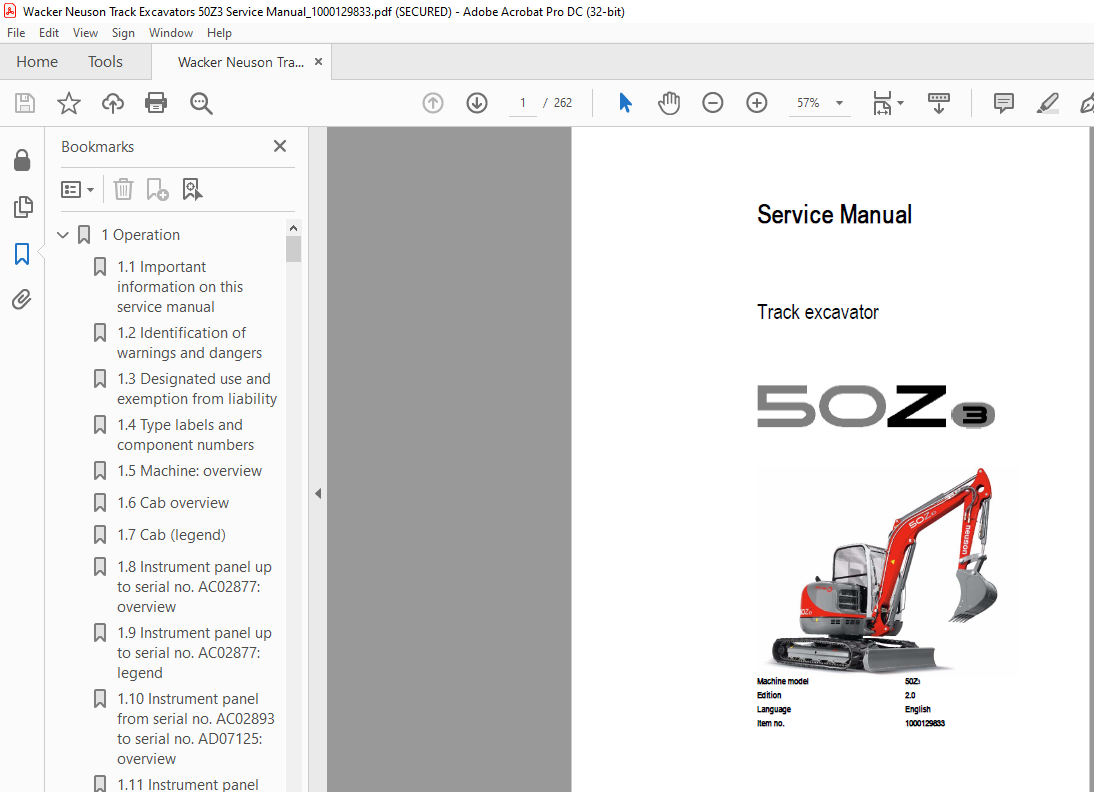Go to bookmark 1.3 Designated use
The width and height of the screenshot is (1094, 792).
pos(197,389)
